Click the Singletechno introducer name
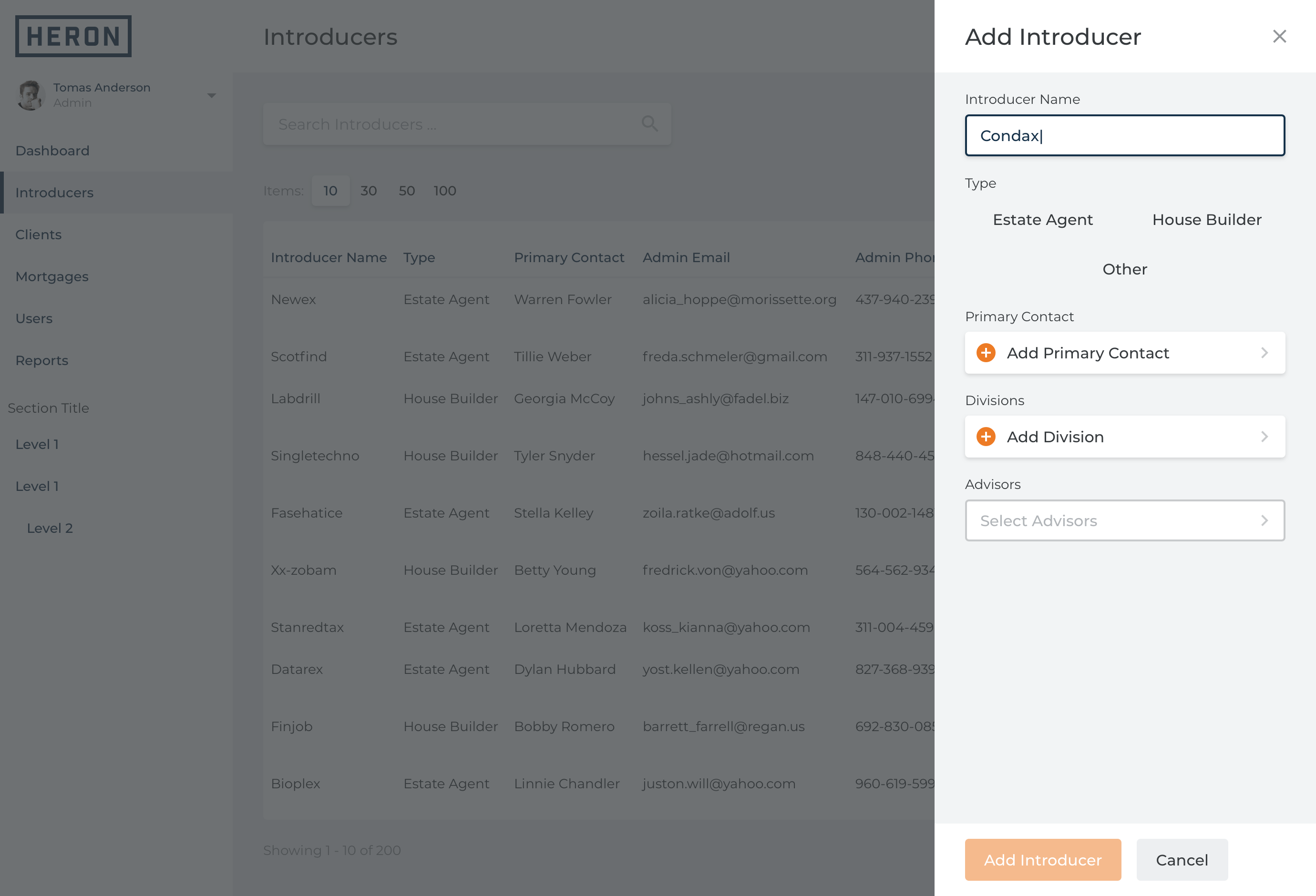The width and height of the screenshot is (1316, 896). pos(314,456)
